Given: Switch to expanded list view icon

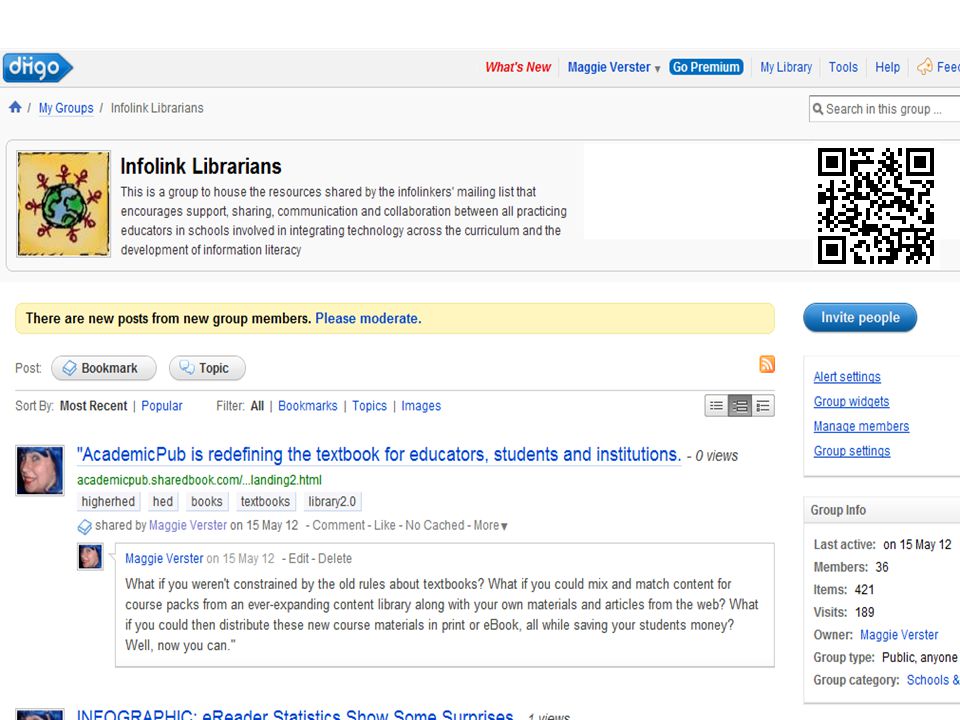Looking at the screenshot, I should point(763,406).
